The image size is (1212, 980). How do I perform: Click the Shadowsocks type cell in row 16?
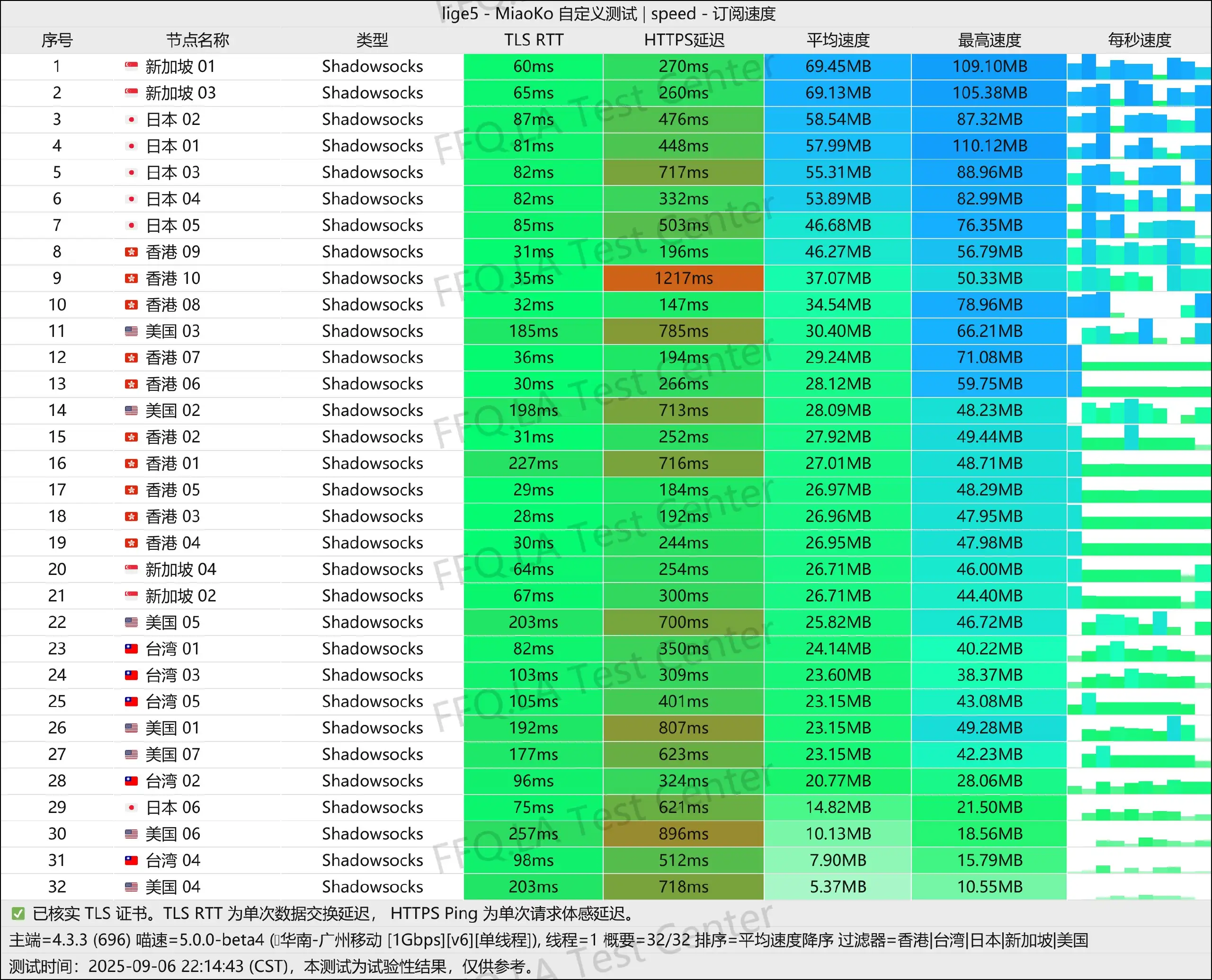coord(372,463)
